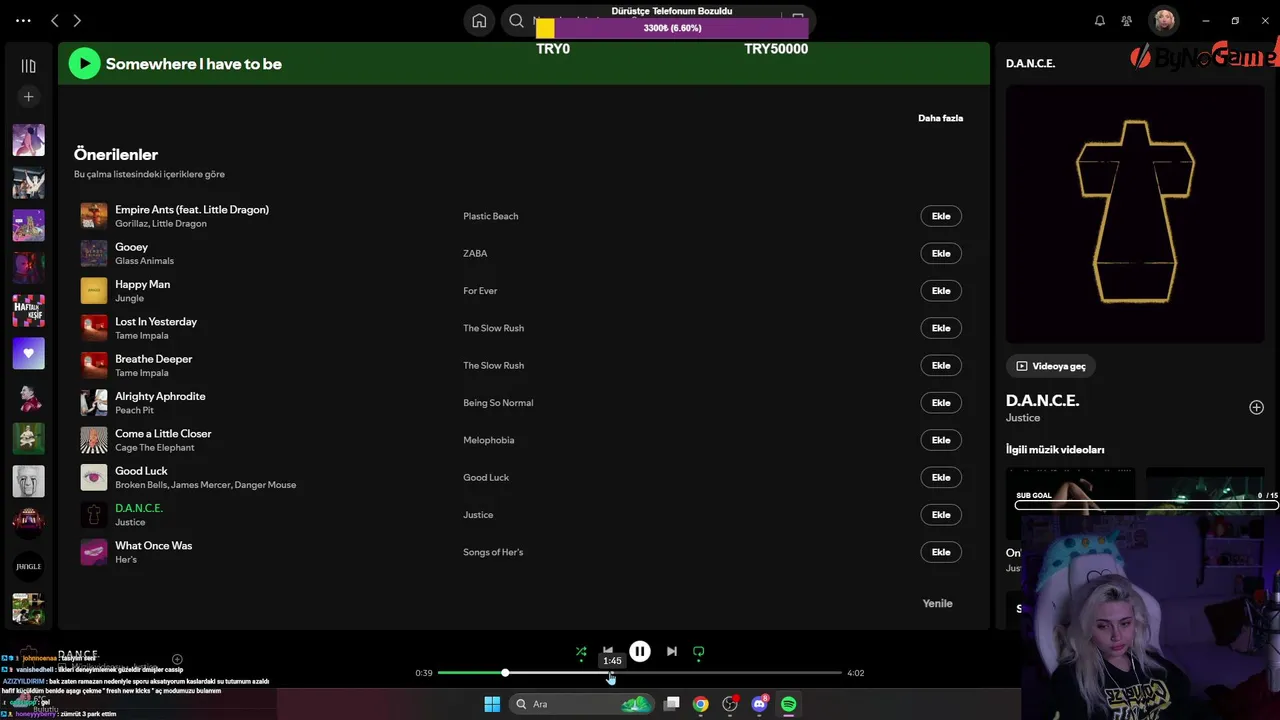Add Gooey with Ekle button
This screenshot has height=720, width=1280.
tap(941, 253)
